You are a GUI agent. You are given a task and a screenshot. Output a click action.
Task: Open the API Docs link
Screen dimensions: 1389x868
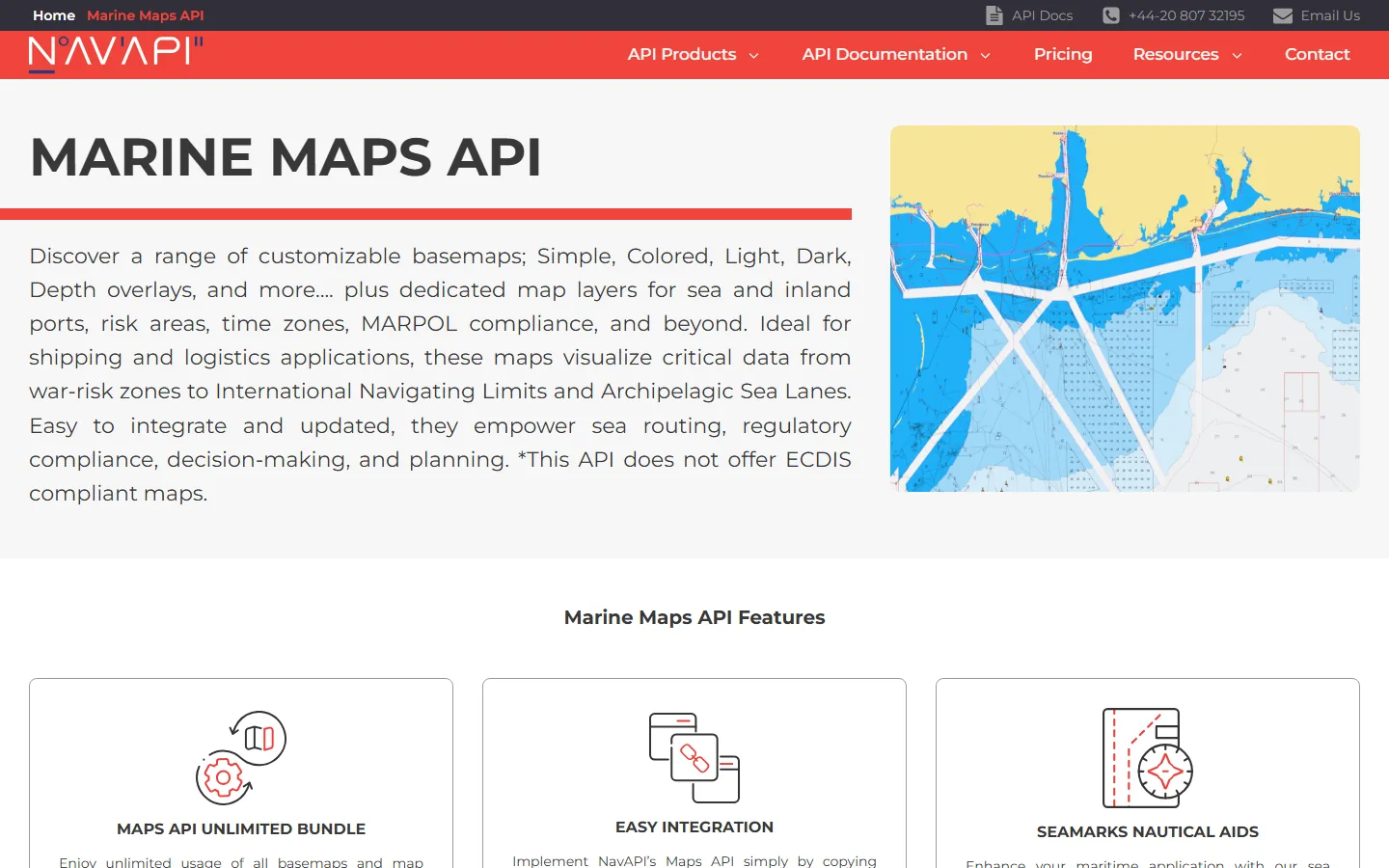1042,15
